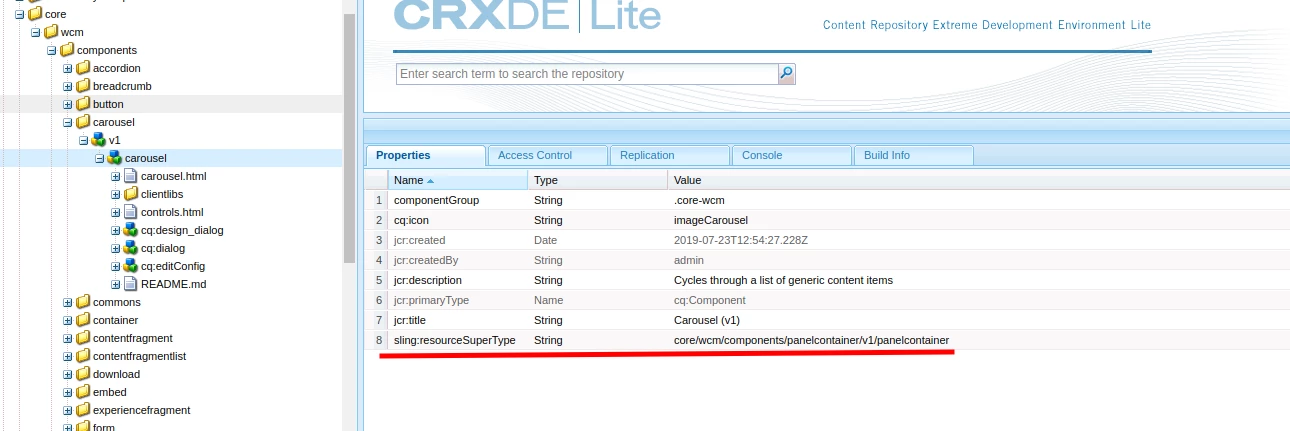Sort by the Name column header
This screenshot has height=431, width=1290.
pos(458,180)
